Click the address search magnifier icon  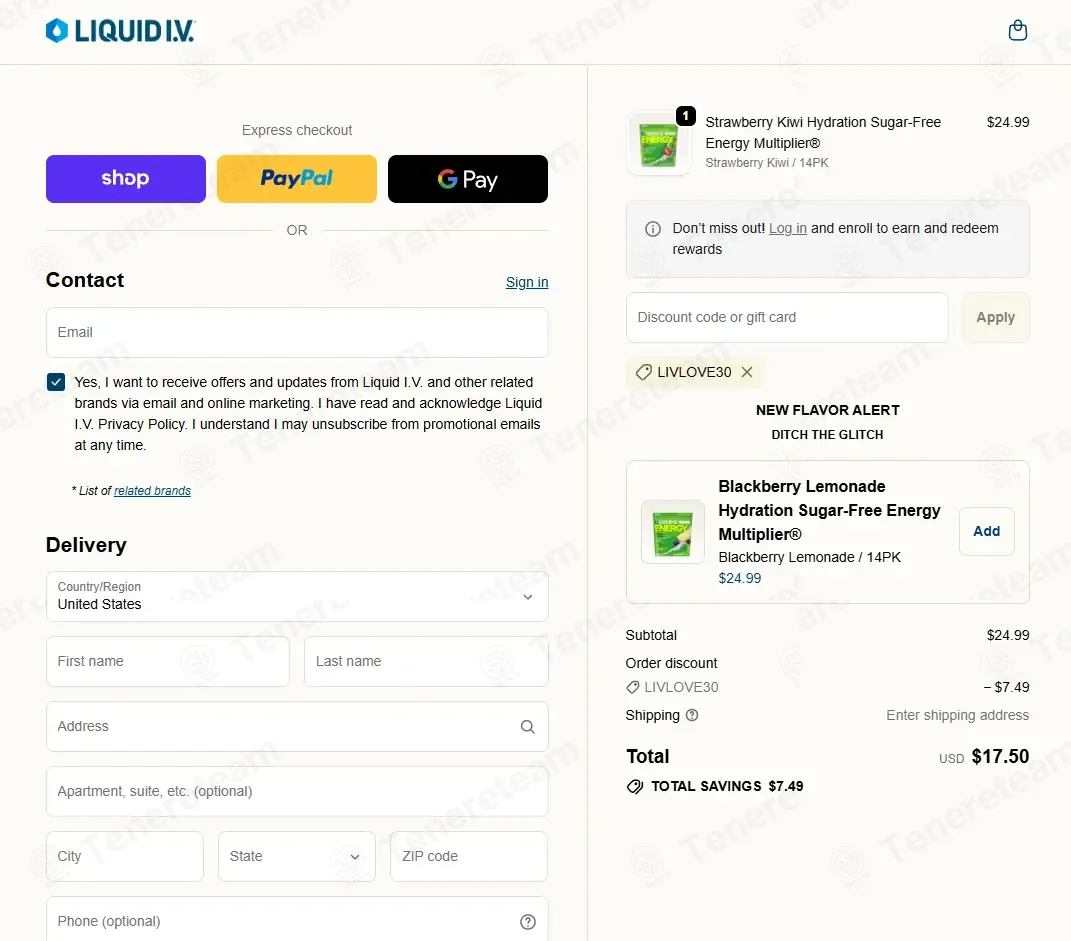pos(527,727)
